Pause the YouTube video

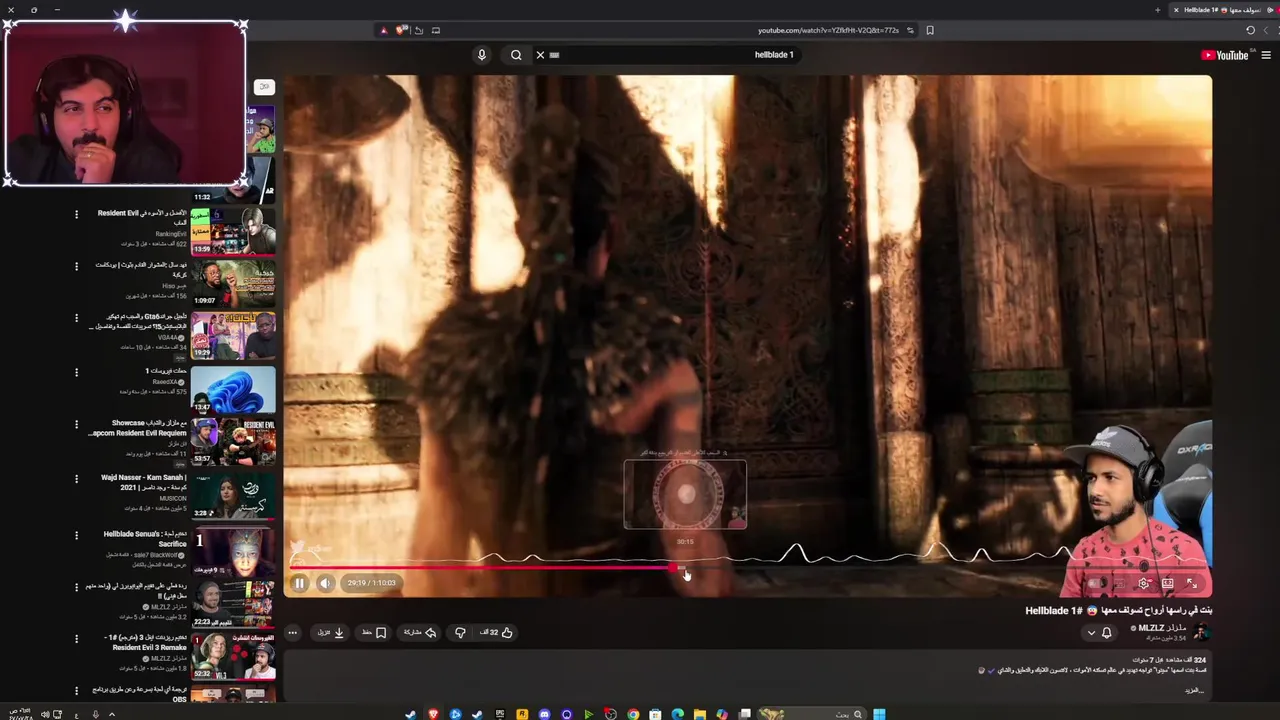point(299,583)
